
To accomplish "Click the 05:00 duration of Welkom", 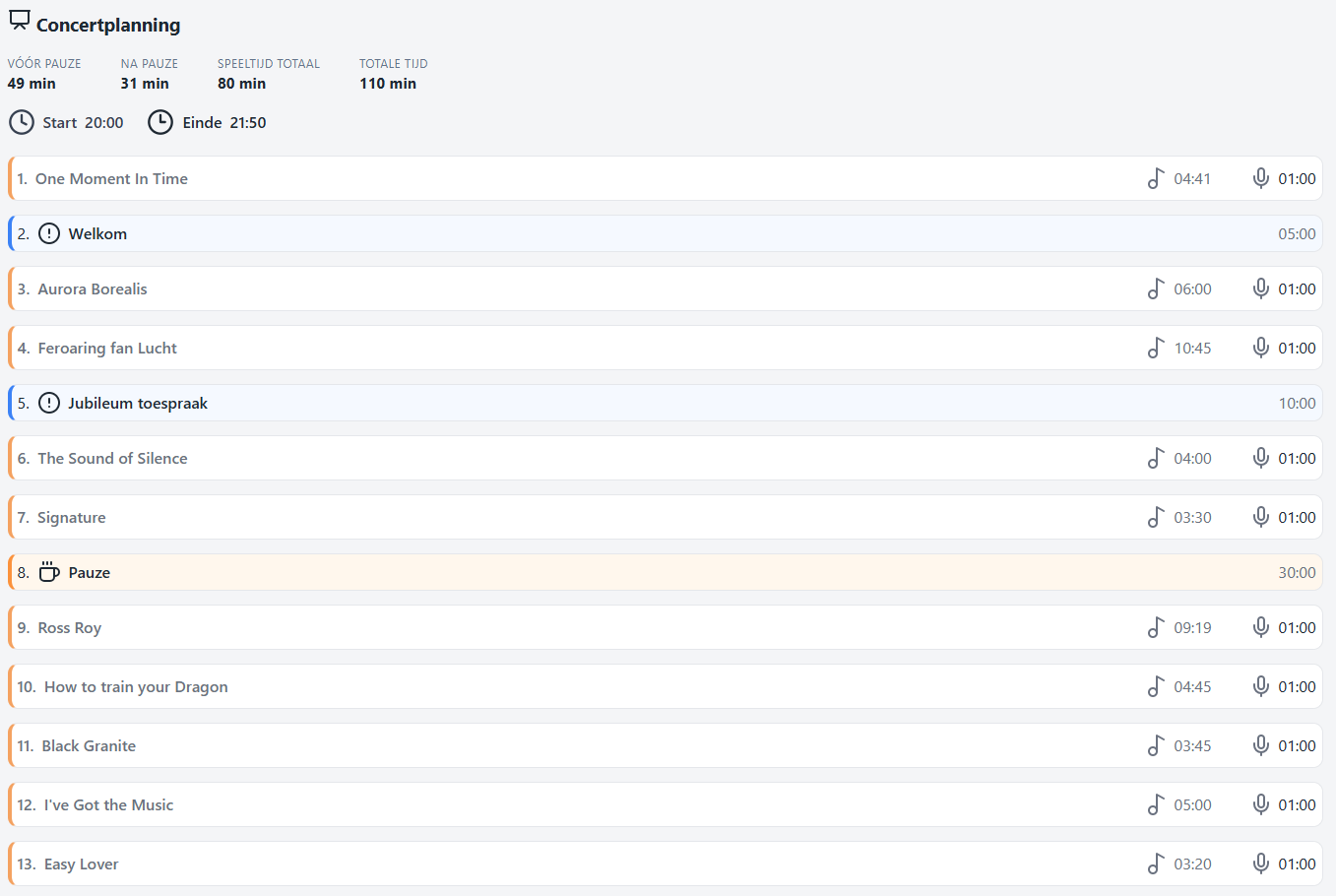I will [1297, 233].
